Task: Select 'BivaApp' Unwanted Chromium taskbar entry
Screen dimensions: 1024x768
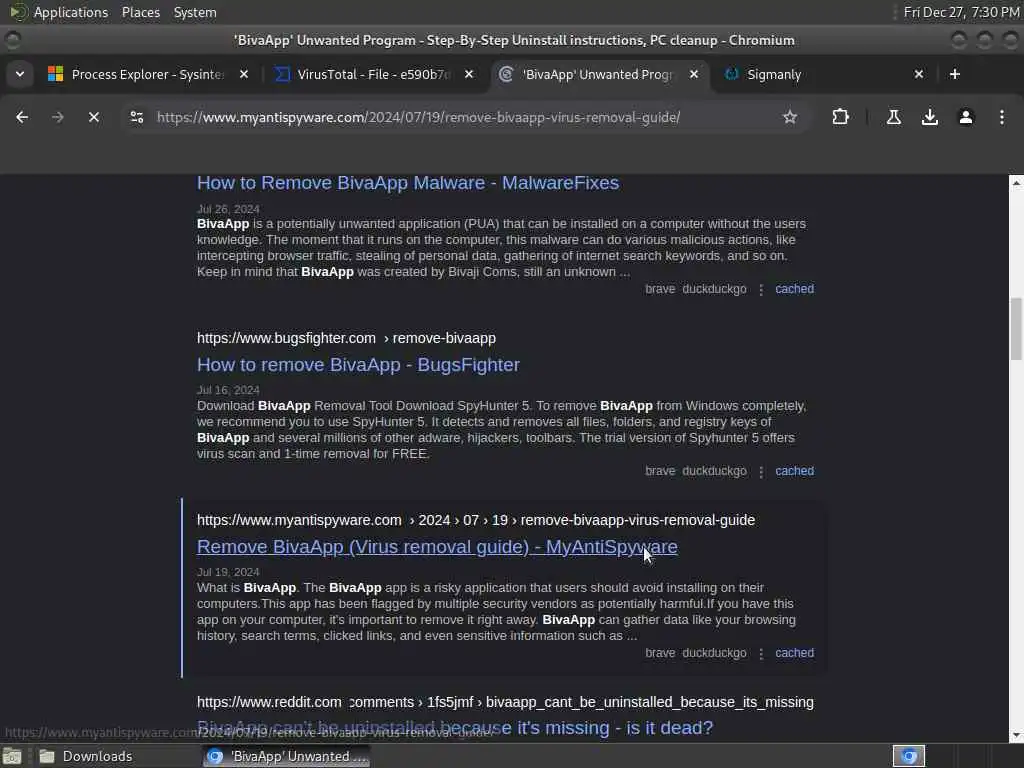Action: [286, 756]
